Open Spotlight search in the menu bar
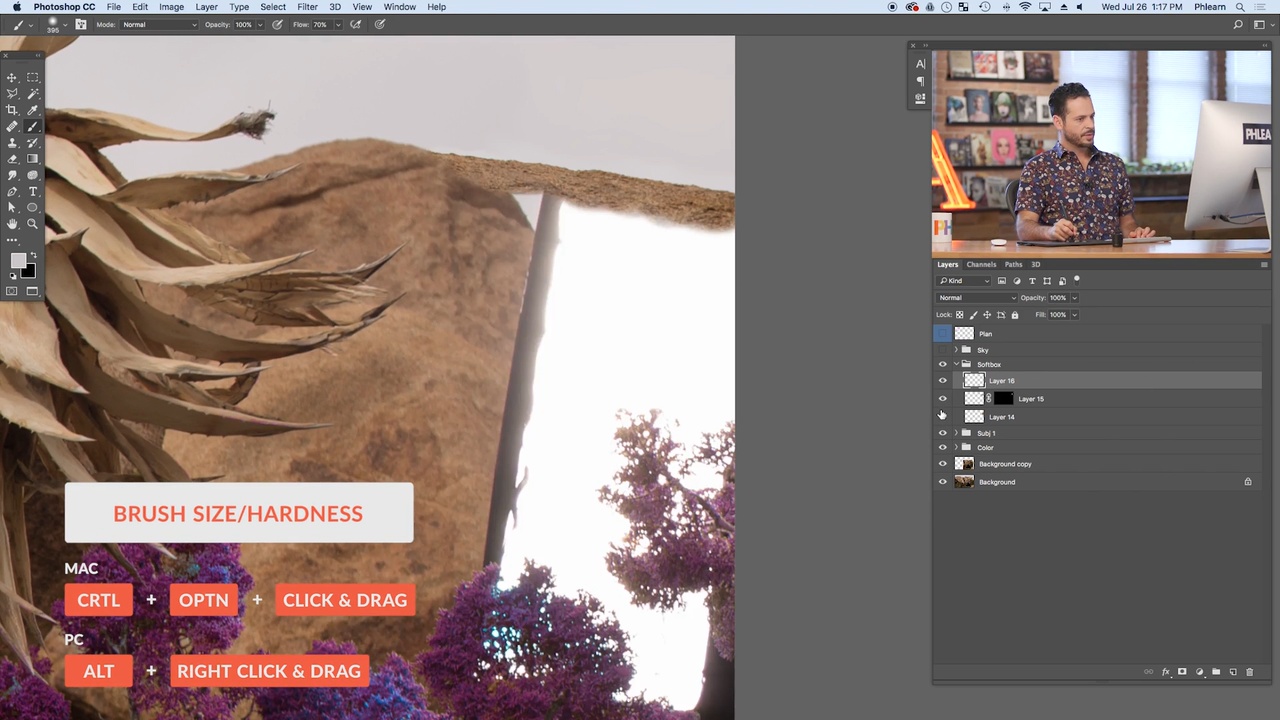Screen dimensions: 1280x720 (x=1239, y=7)
